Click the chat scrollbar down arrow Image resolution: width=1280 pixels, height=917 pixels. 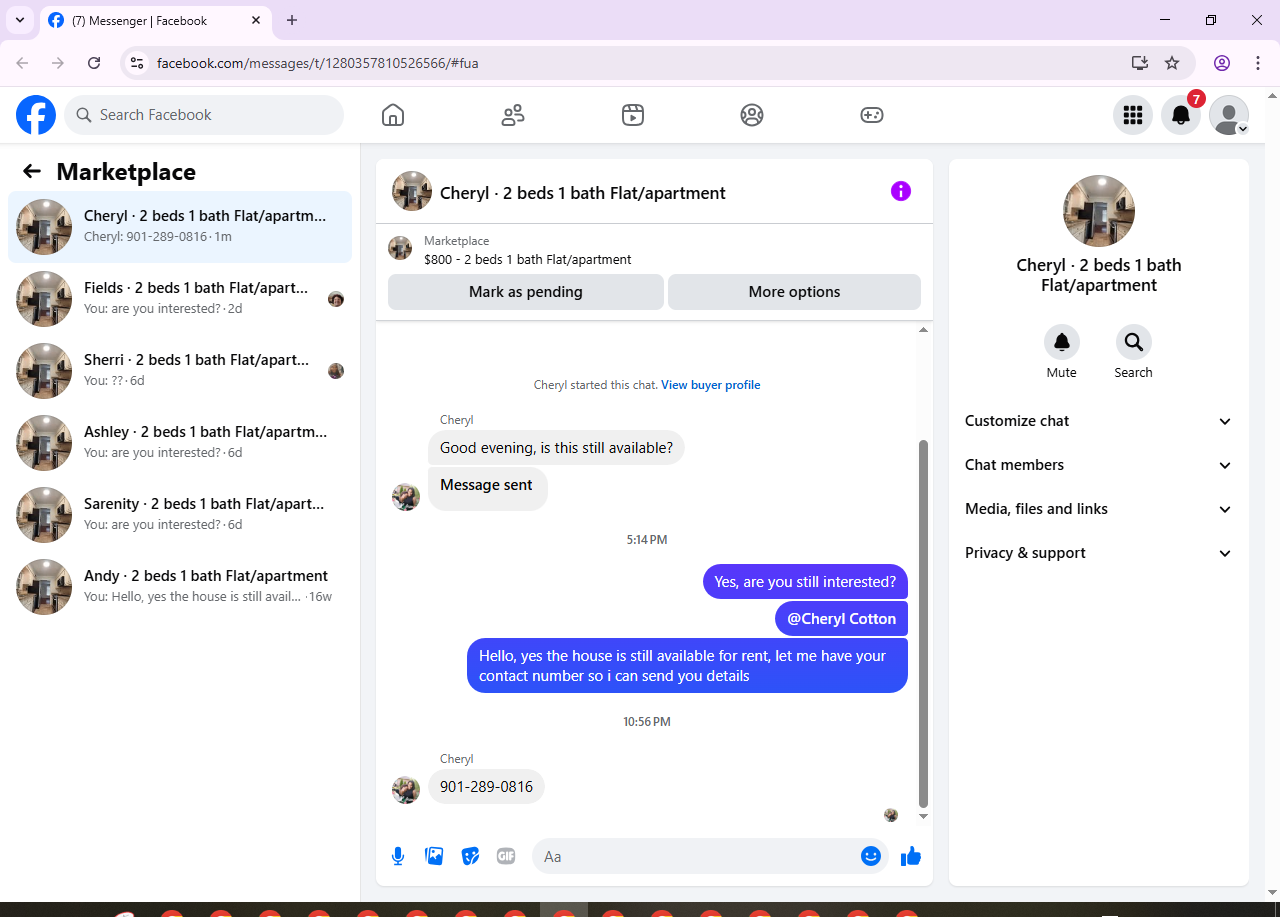[924, 816]
